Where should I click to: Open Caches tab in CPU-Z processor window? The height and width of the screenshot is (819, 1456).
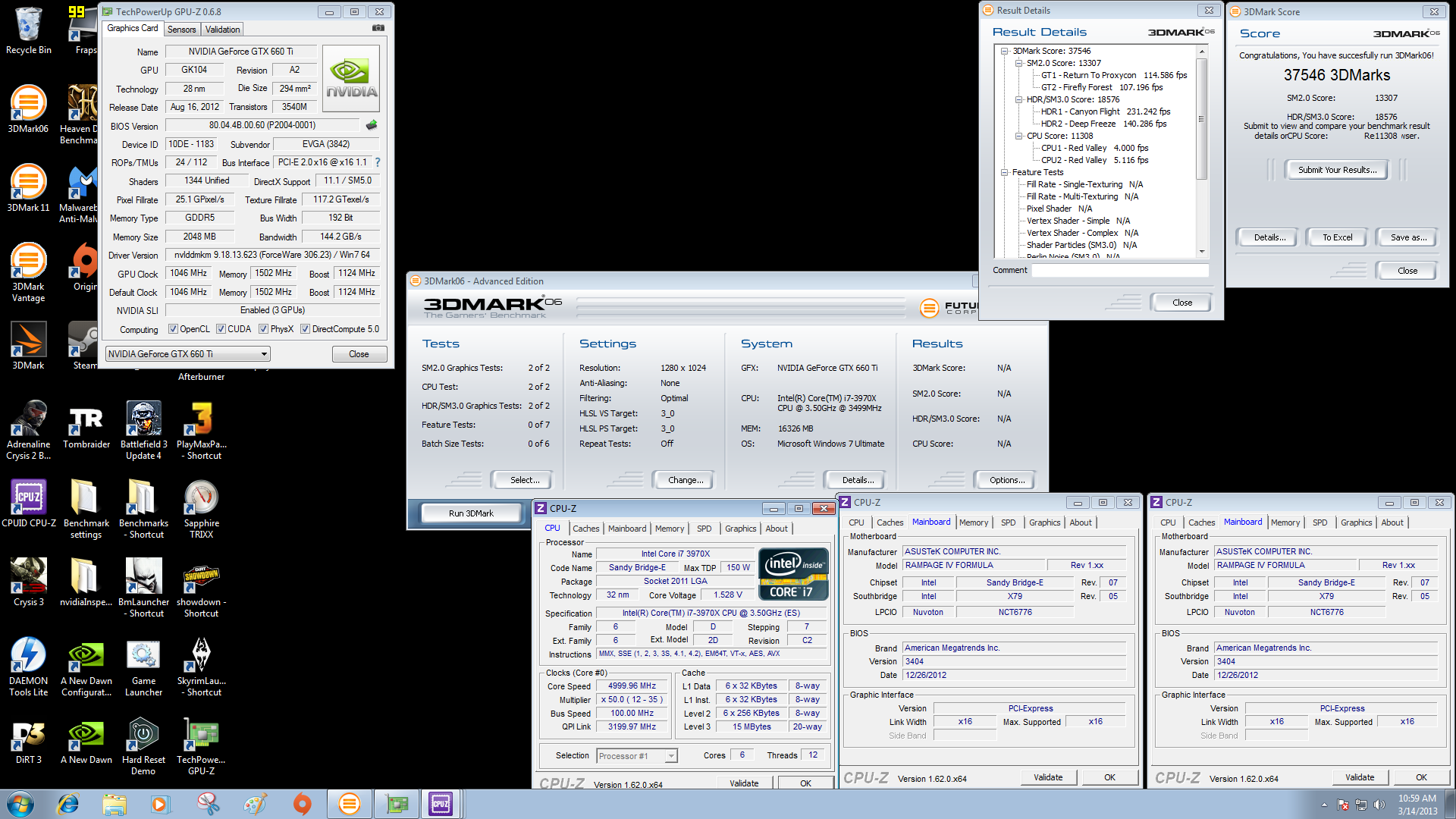pos(585,529)
